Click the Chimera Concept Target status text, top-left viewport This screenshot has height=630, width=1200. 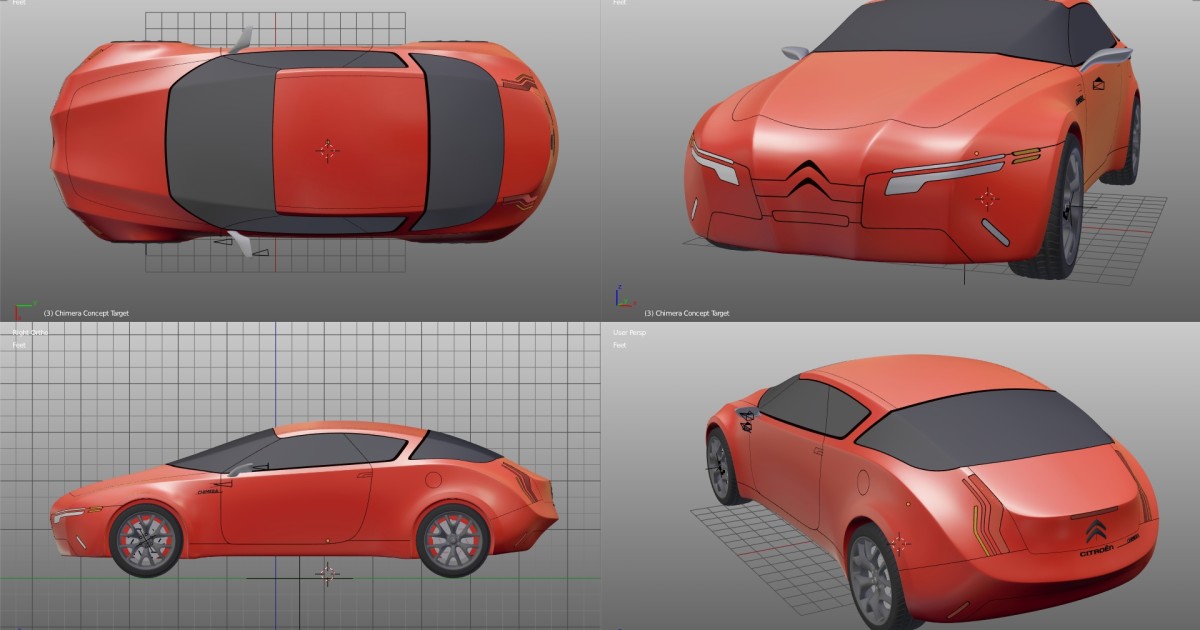pos(88,312)
